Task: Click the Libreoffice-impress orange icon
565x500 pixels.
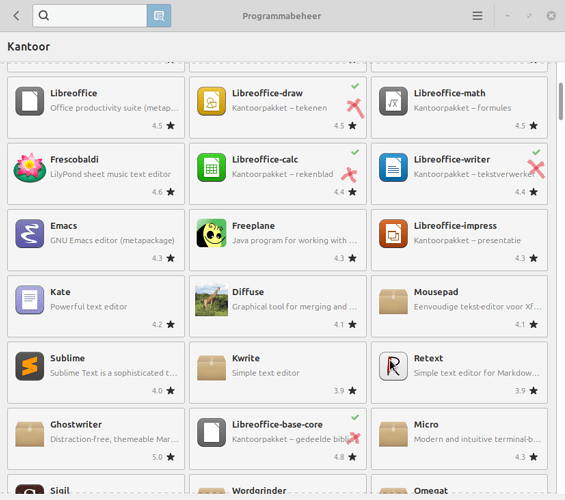Action: tap(393, 233)
